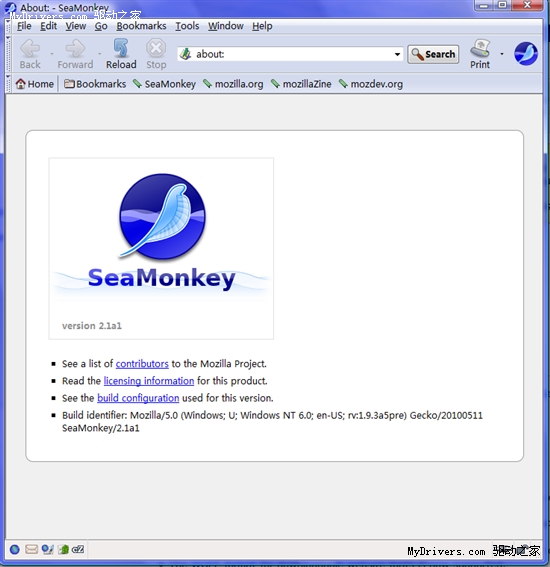The height and width of the screenshot is (567, 550).
Task: Minimize the SeaMonkey window
Action: [484, 5]
